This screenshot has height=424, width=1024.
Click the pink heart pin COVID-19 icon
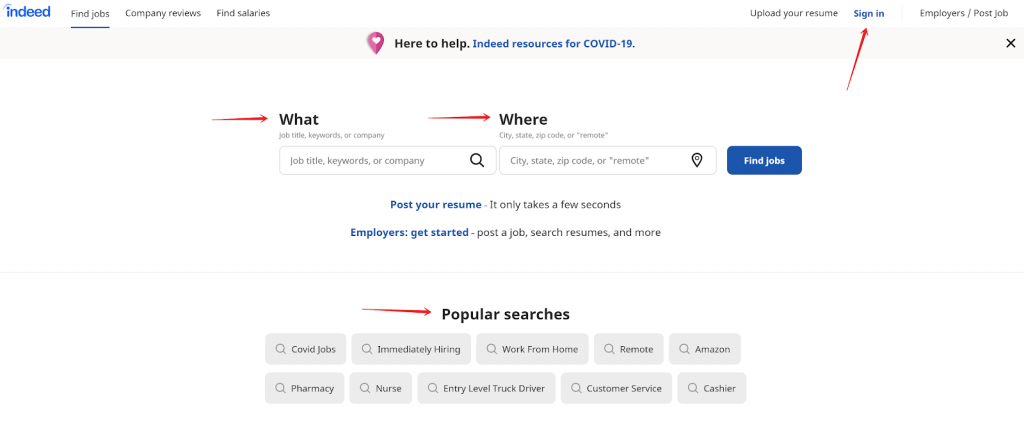(x=375, y=43)
